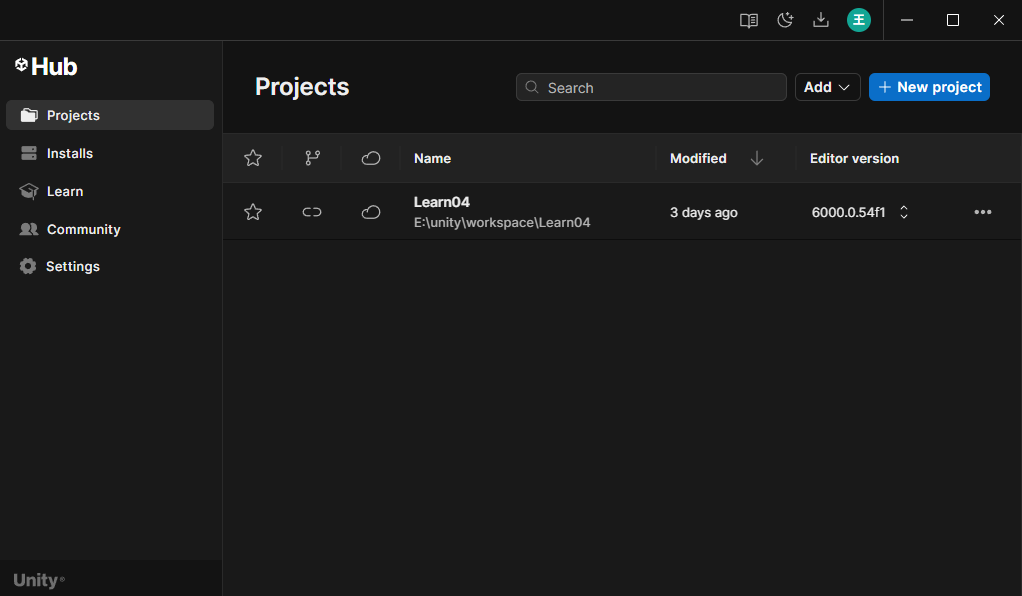
Task: Sort projects by Modified column header
Action: point(698,158)
